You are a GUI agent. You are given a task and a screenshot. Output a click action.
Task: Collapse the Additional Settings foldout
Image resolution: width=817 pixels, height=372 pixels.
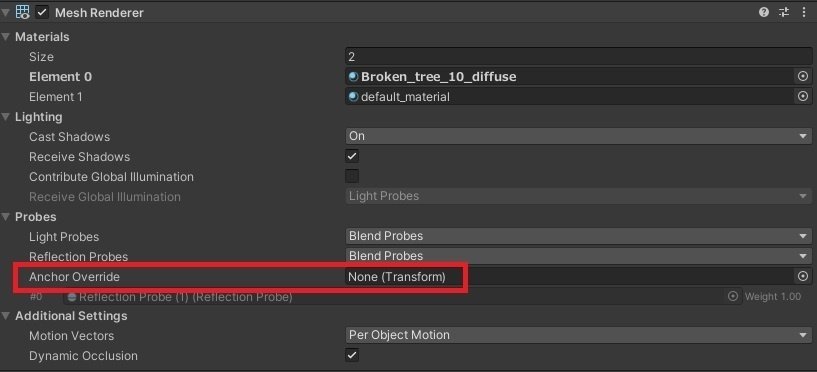click(x=6, y=316)
